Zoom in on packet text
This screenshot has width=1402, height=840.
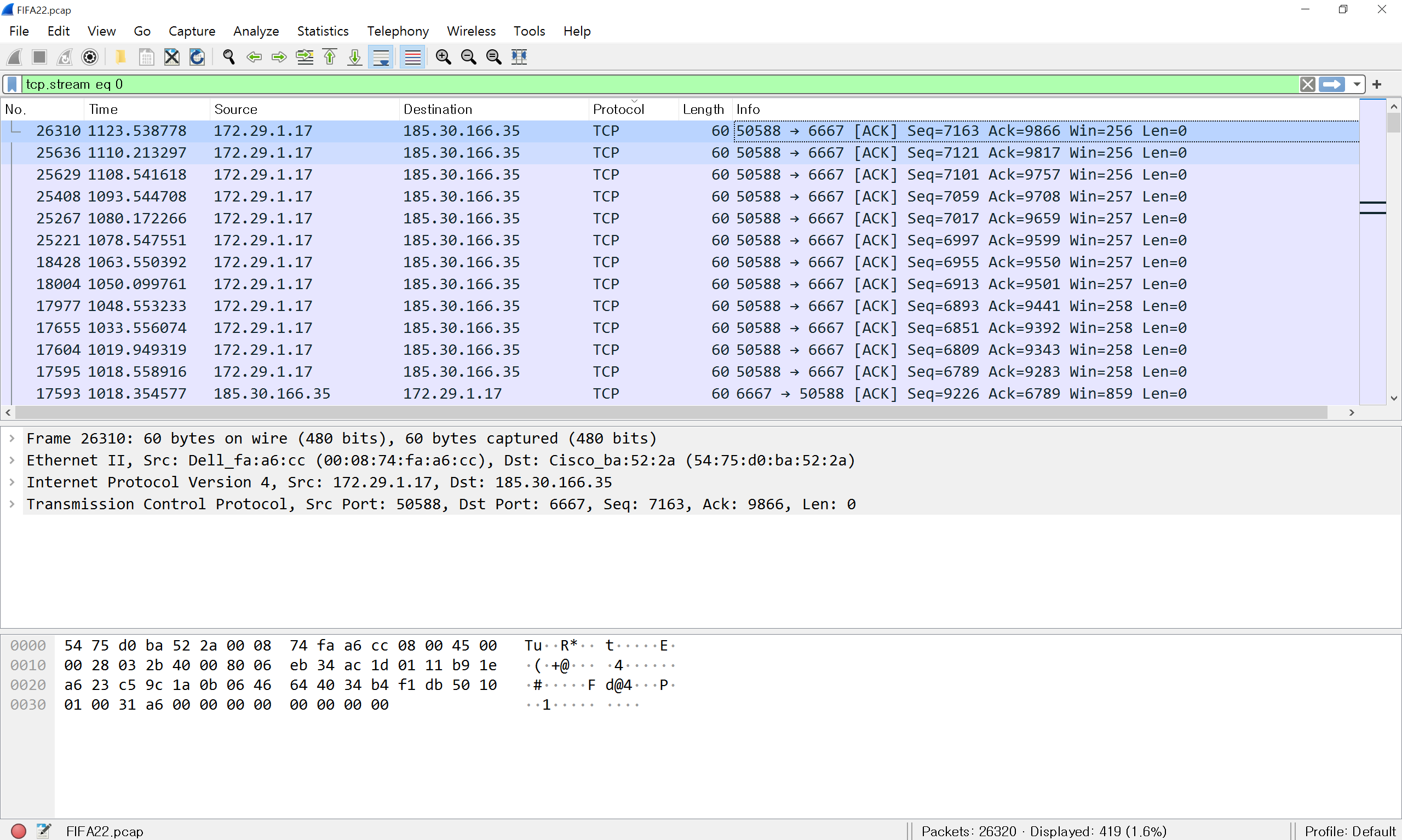(443, 57)
